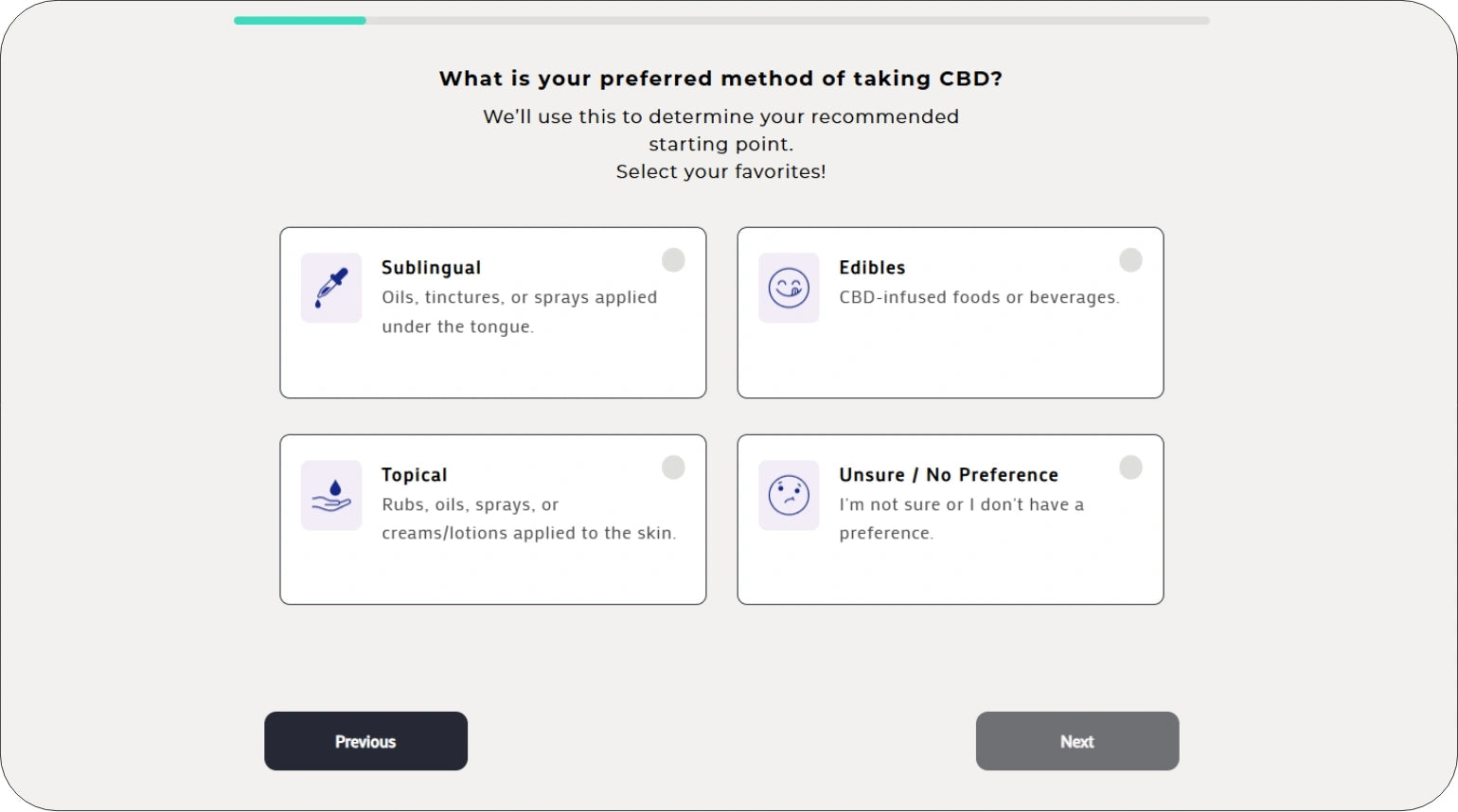1458x812 pixels.
Task: Select the Topical option circle
Action: (673, 468)
